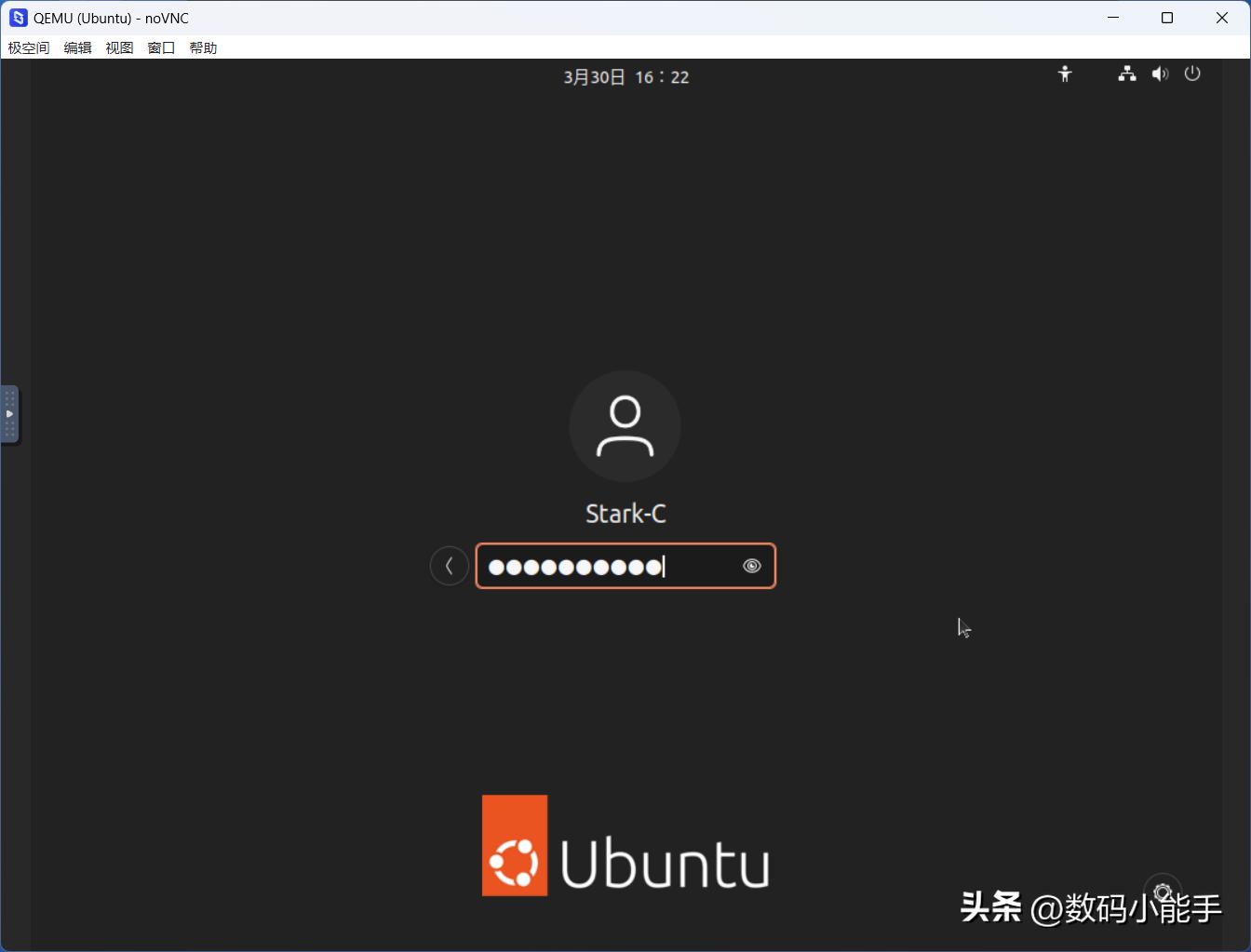
Task: Open the accessibility menu in the top bar
Action: tap(1065, 74)
